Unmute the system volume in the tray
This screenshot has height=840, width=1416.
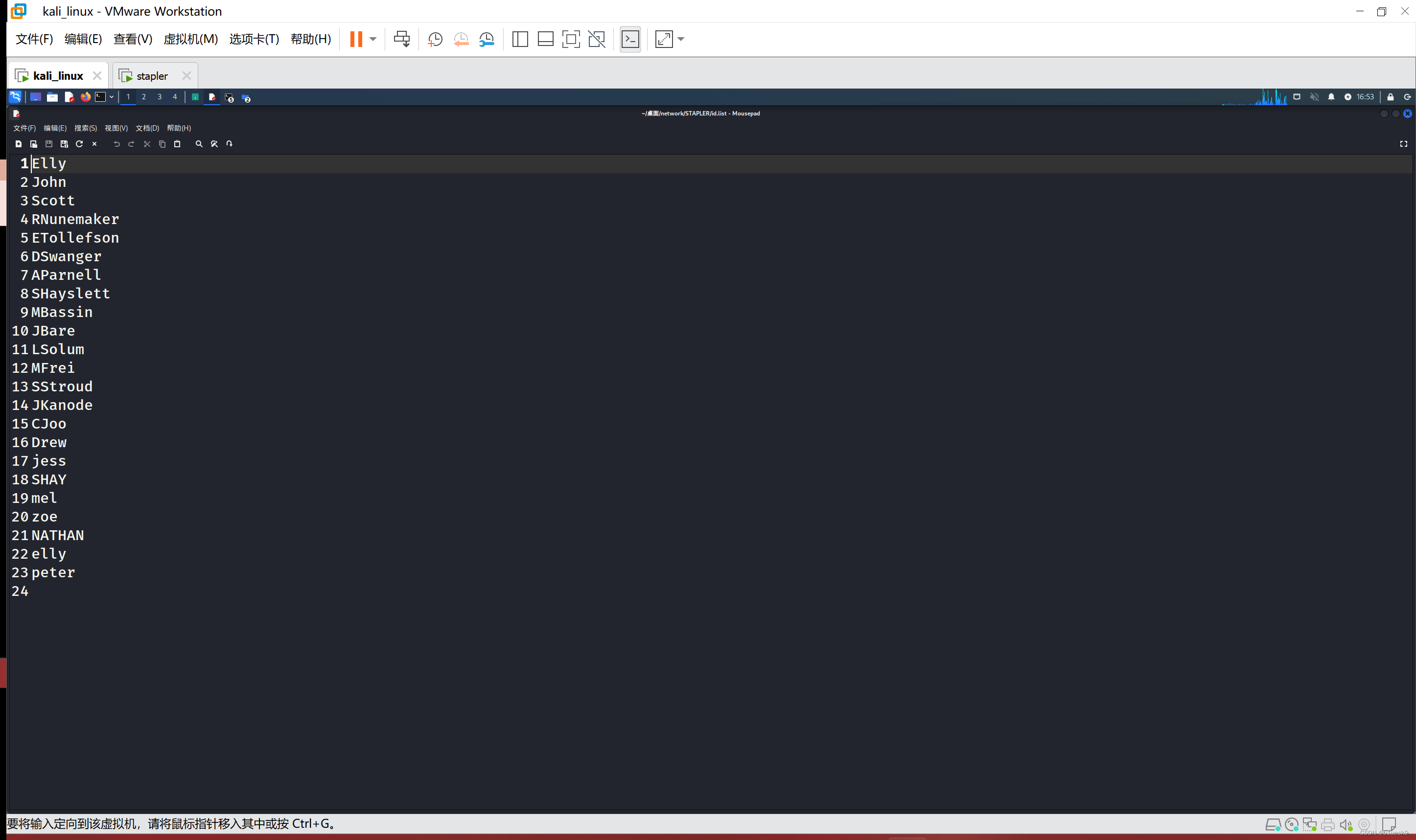click(1315, 97)
